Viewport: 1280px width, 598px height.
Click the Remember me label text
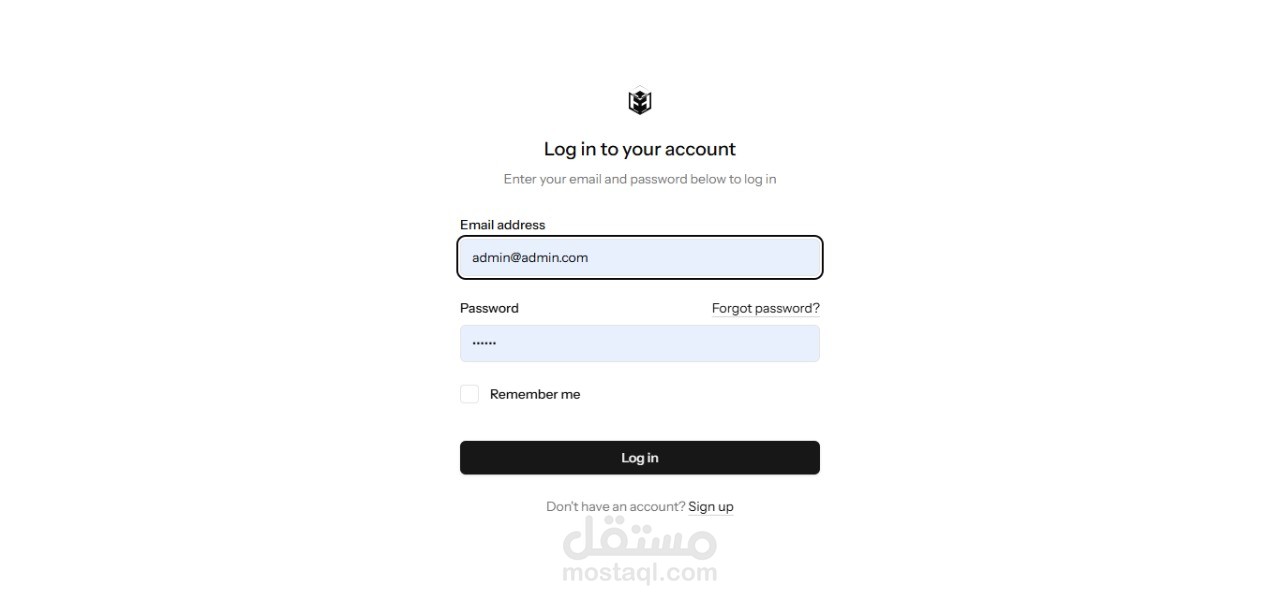pos(535,394)
